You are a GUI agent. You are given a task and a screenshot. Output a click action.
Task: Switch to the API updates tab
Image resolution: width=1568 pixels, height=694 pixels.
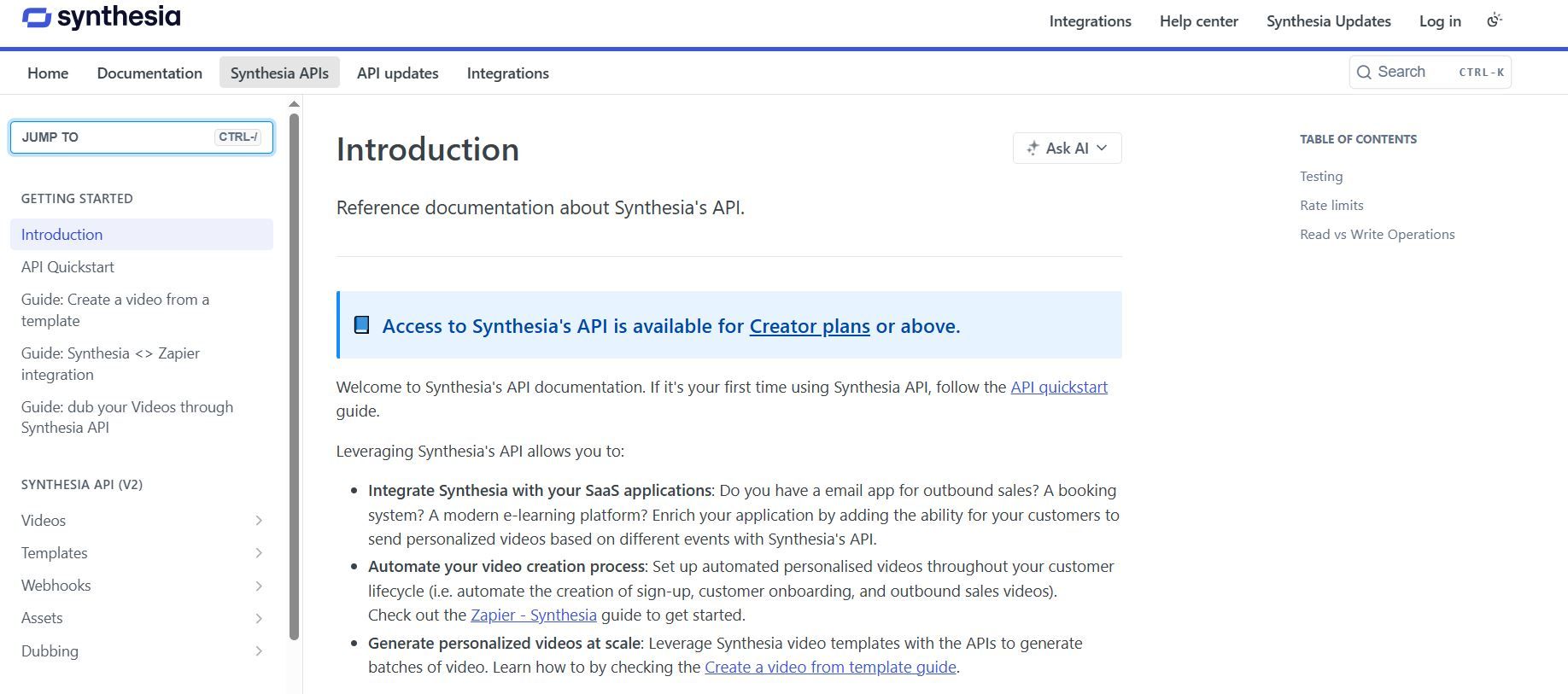397,73
